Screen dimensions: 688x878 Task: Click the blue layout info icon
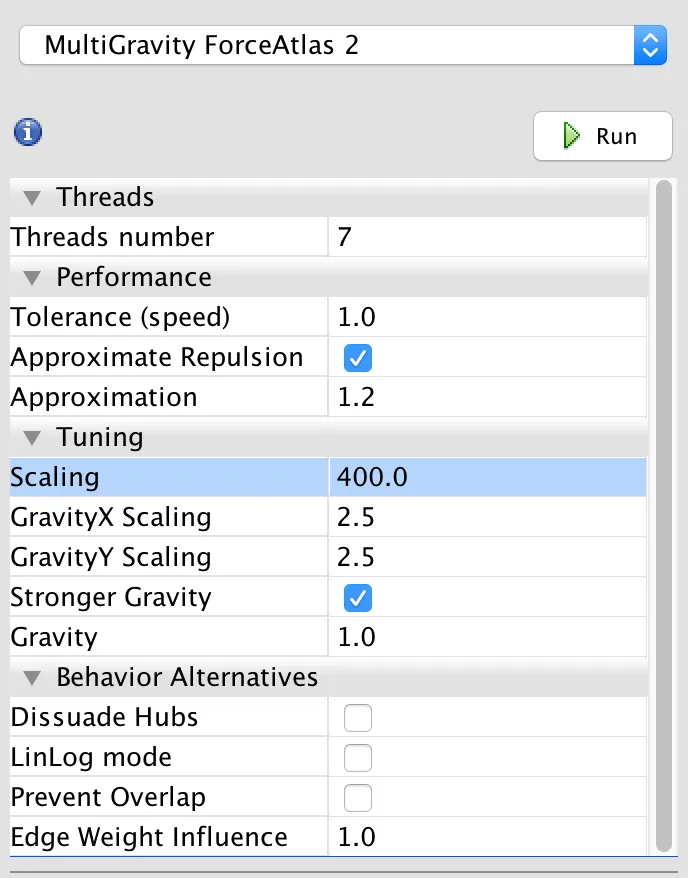[x=27, y=131]
